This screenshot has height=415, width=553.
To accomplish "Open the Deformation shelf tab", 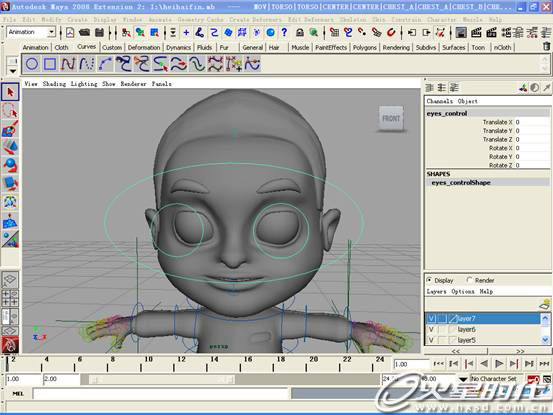I will (x=144, y=47).
